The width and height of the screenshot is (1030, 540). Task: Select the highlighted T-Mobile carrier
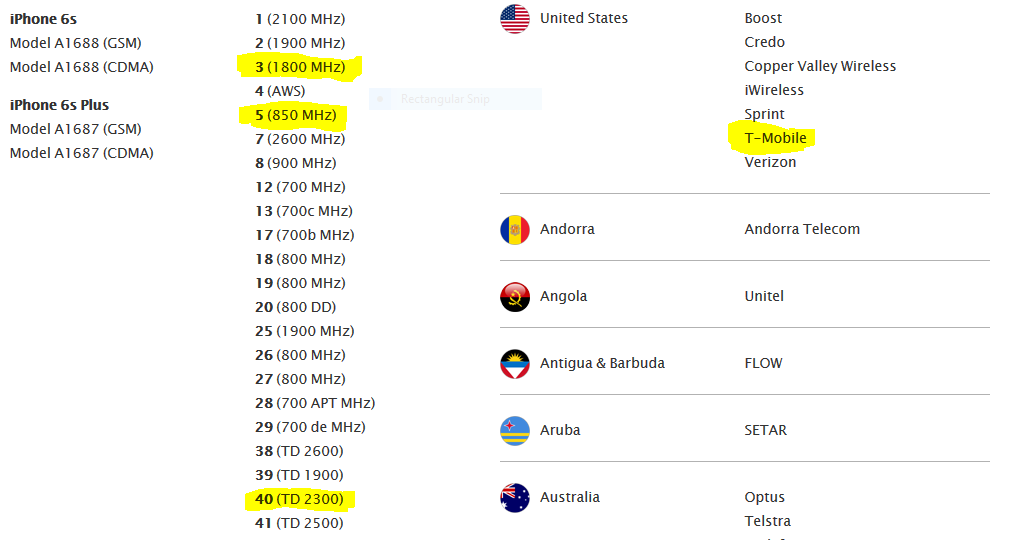click(x=775, y=138)
